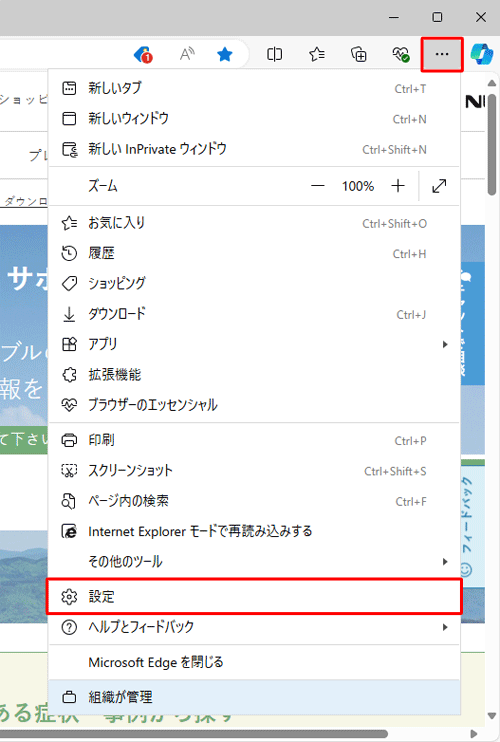Click the vertical page scrollbar thumb
Viewport: 500px width, 742px height.
point(492,144)
